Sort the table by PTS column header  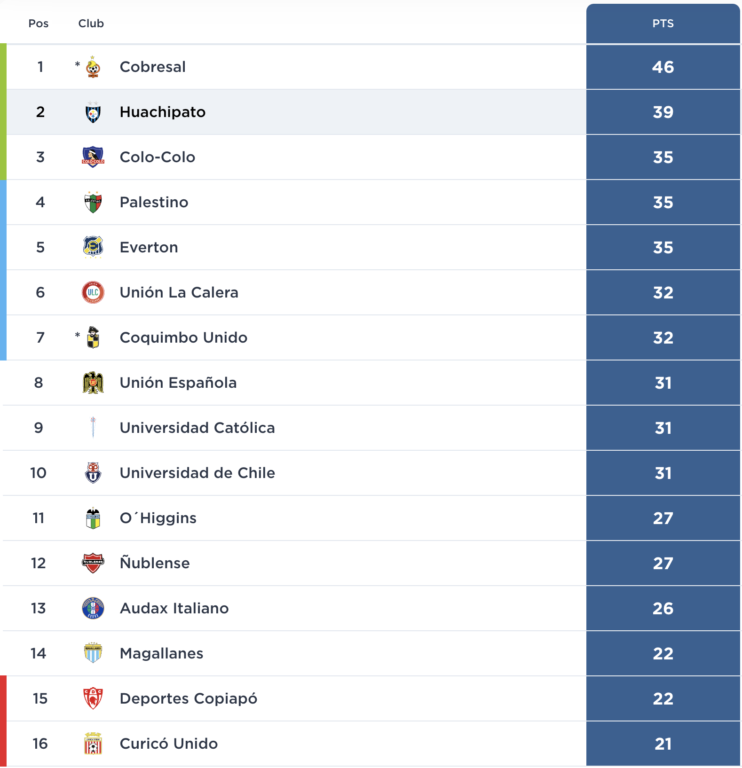(x=663, y=23)
